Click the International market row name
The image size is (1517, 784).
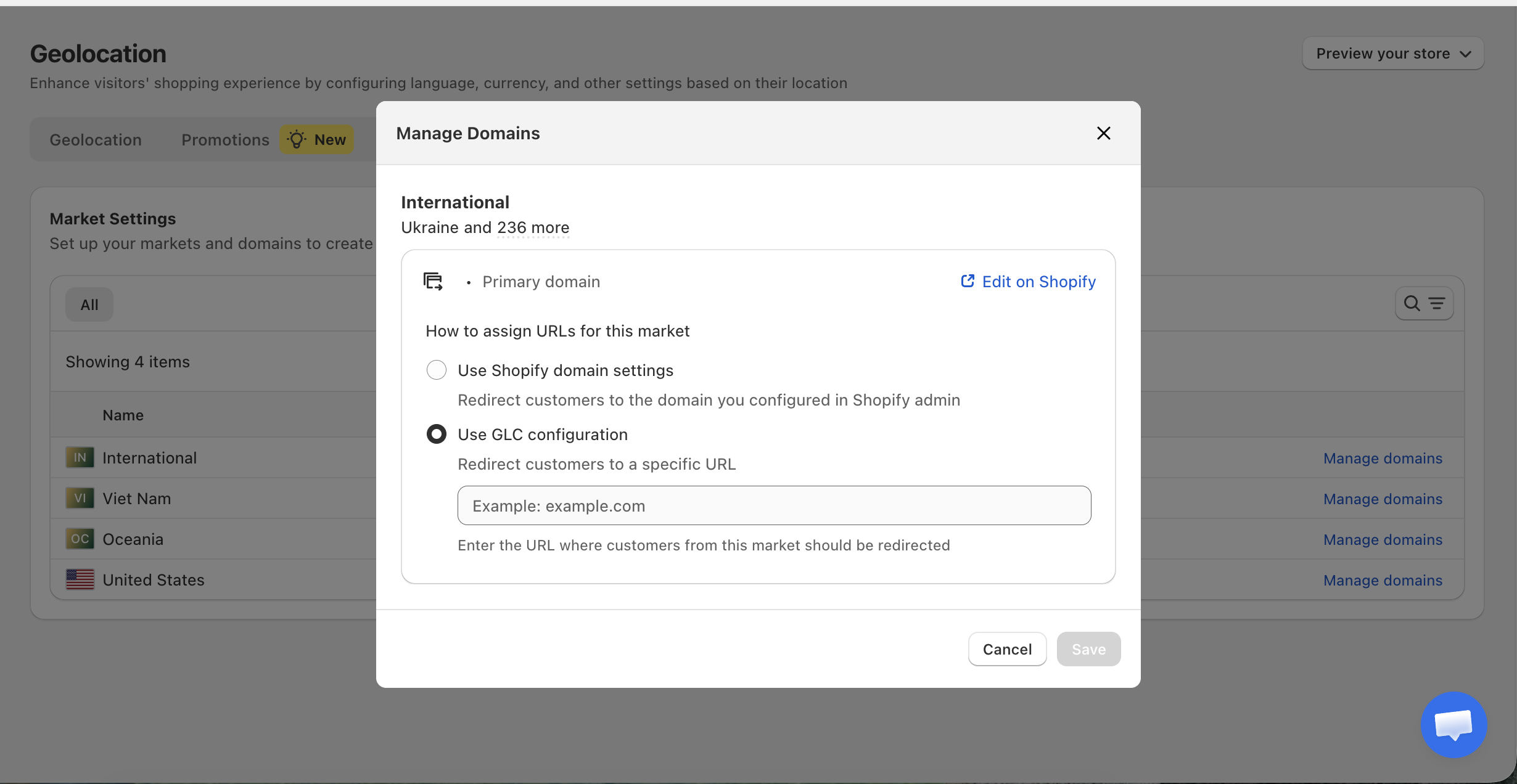[150, 458]
